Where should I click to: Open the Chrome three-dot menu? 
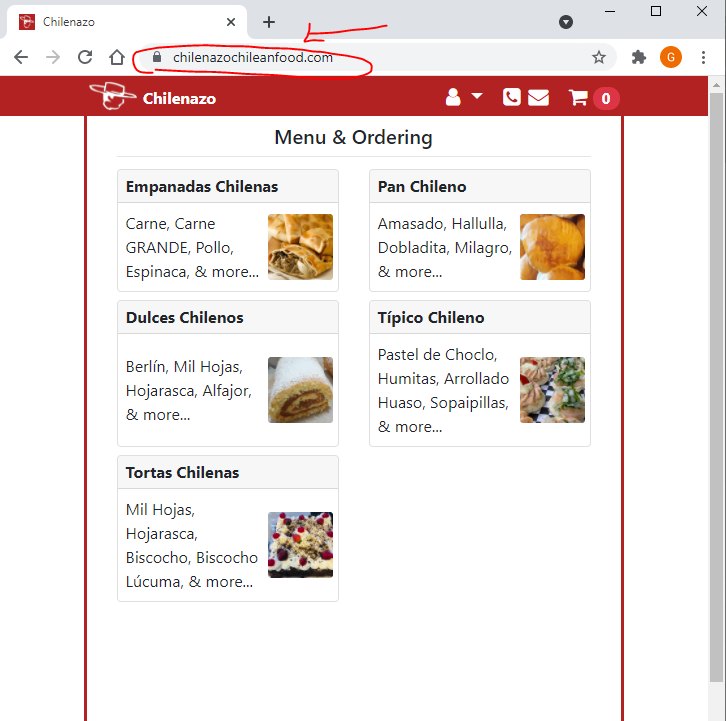tap(704, 57)
